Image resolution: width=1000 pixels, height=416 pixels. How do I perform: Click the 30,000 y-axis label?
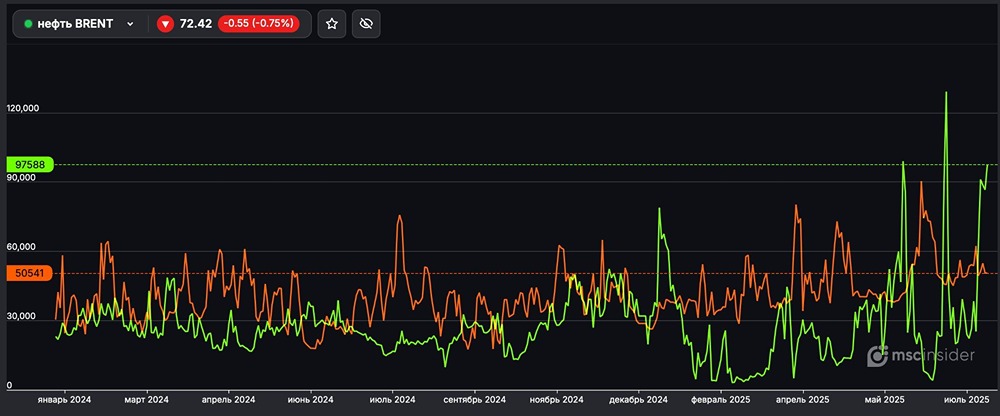point(22,316)
